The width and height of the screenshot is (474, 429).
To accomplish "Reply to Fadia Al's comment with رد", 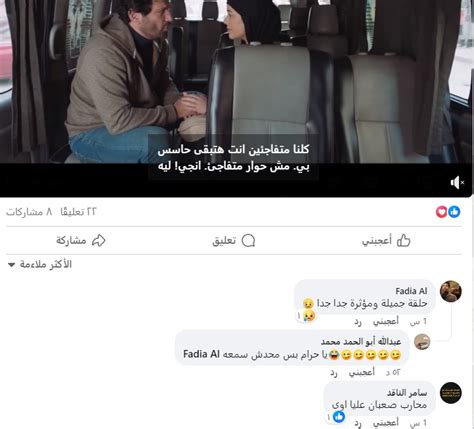I will [358, 322].
